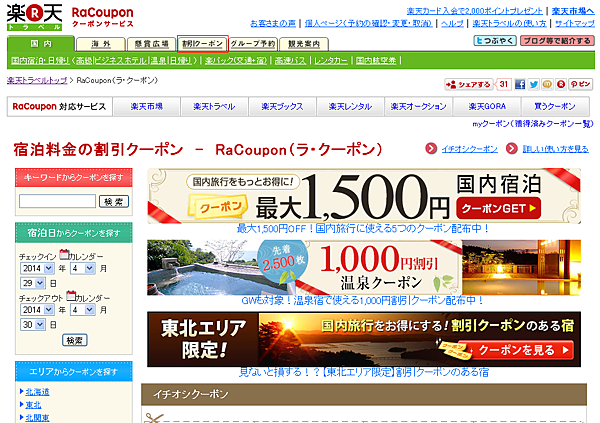Select 東北 area link
Screen dimensions: 600x423
(x=33, y=405)
